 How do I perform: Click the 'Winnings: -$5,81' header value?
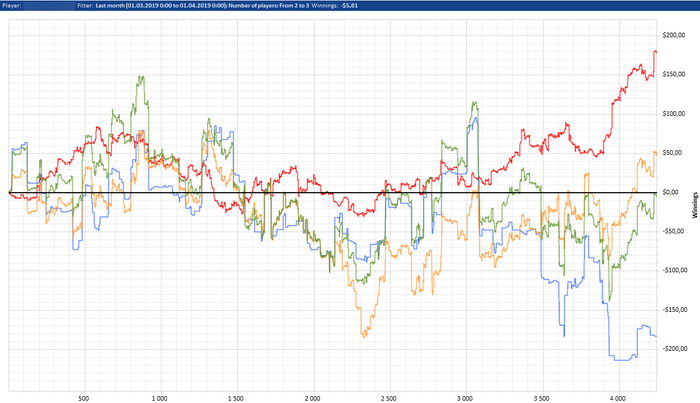point(335,6)
